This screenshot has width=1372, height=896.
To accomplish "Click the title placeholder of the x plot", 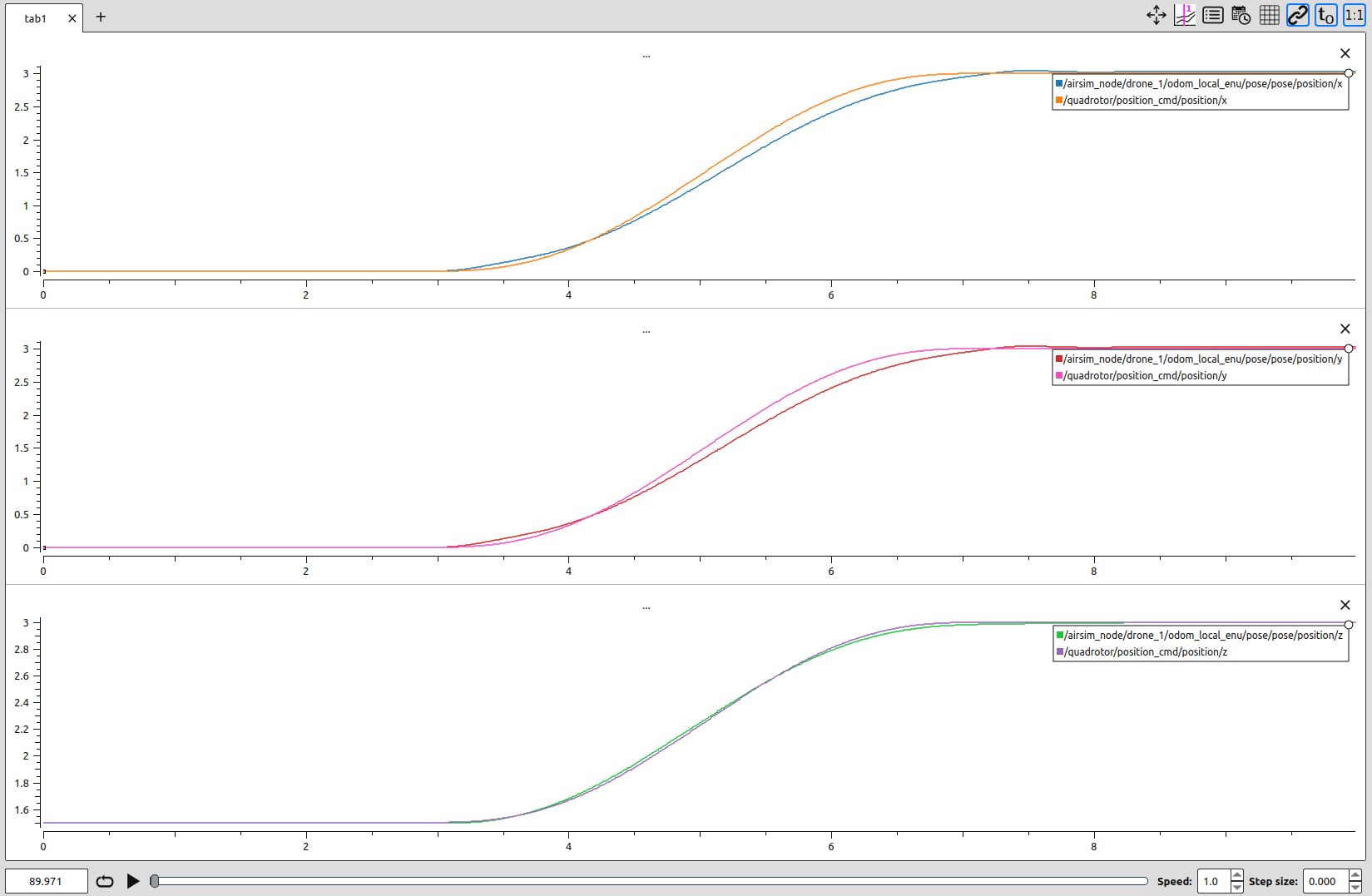I will click(646, 56).
